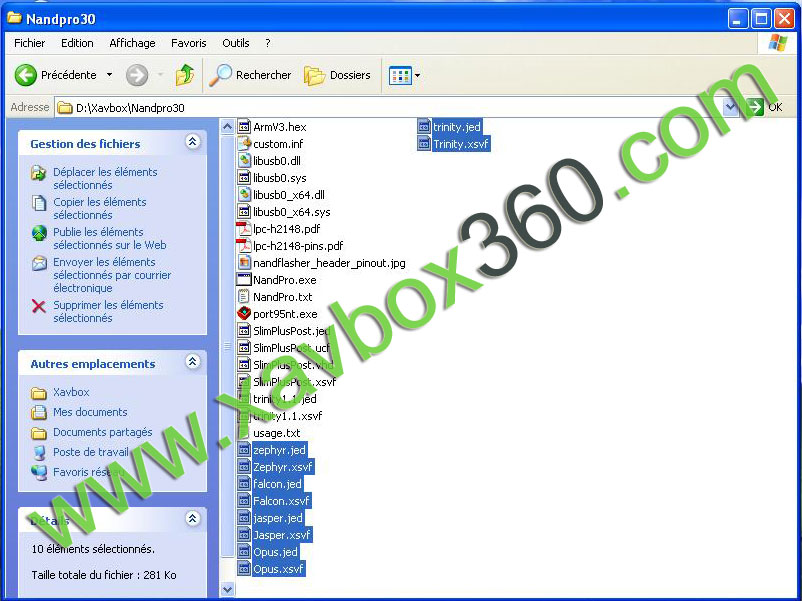Collapse the Autres emplacements panel
The image size is (802, 601).
tap(192, 362)
